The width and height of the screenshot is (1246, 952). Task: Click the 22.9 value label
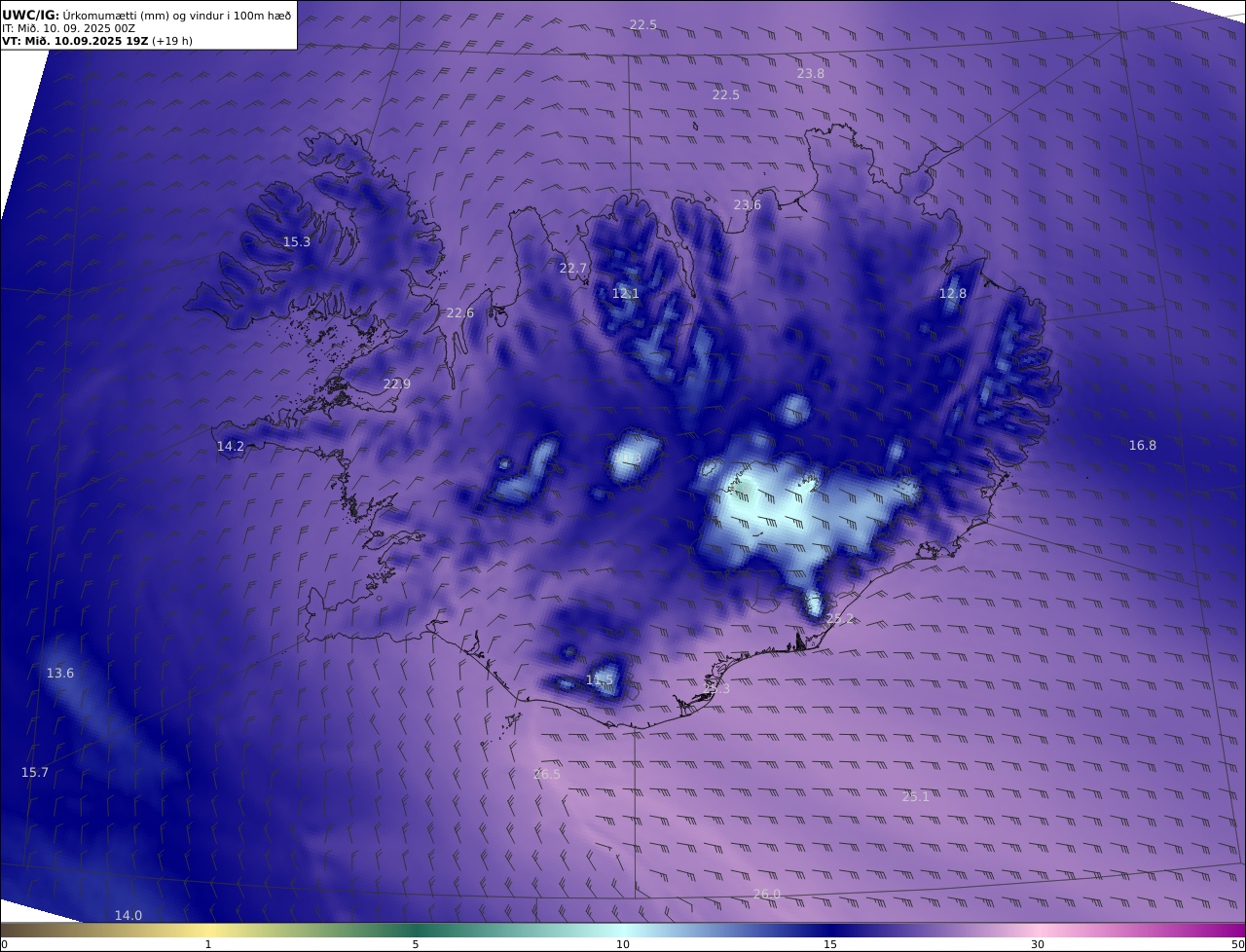coord(397,384)
